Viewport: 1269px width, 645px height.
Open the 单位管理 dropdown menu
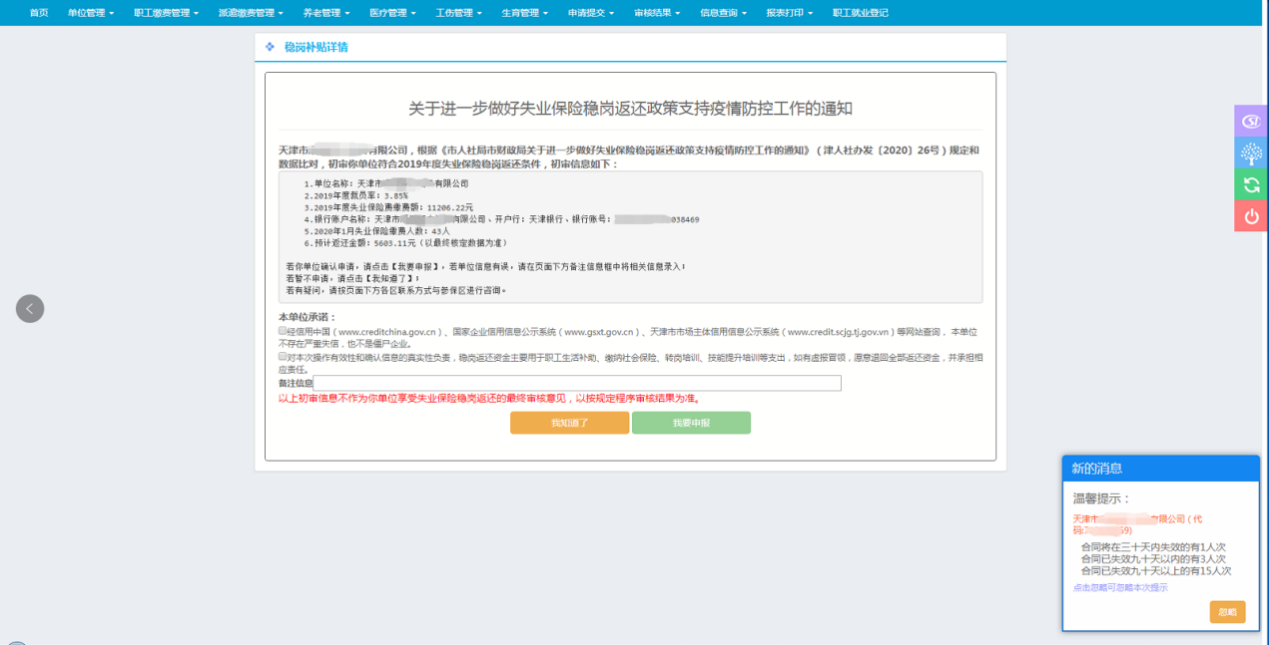click(x=90, y=13)
